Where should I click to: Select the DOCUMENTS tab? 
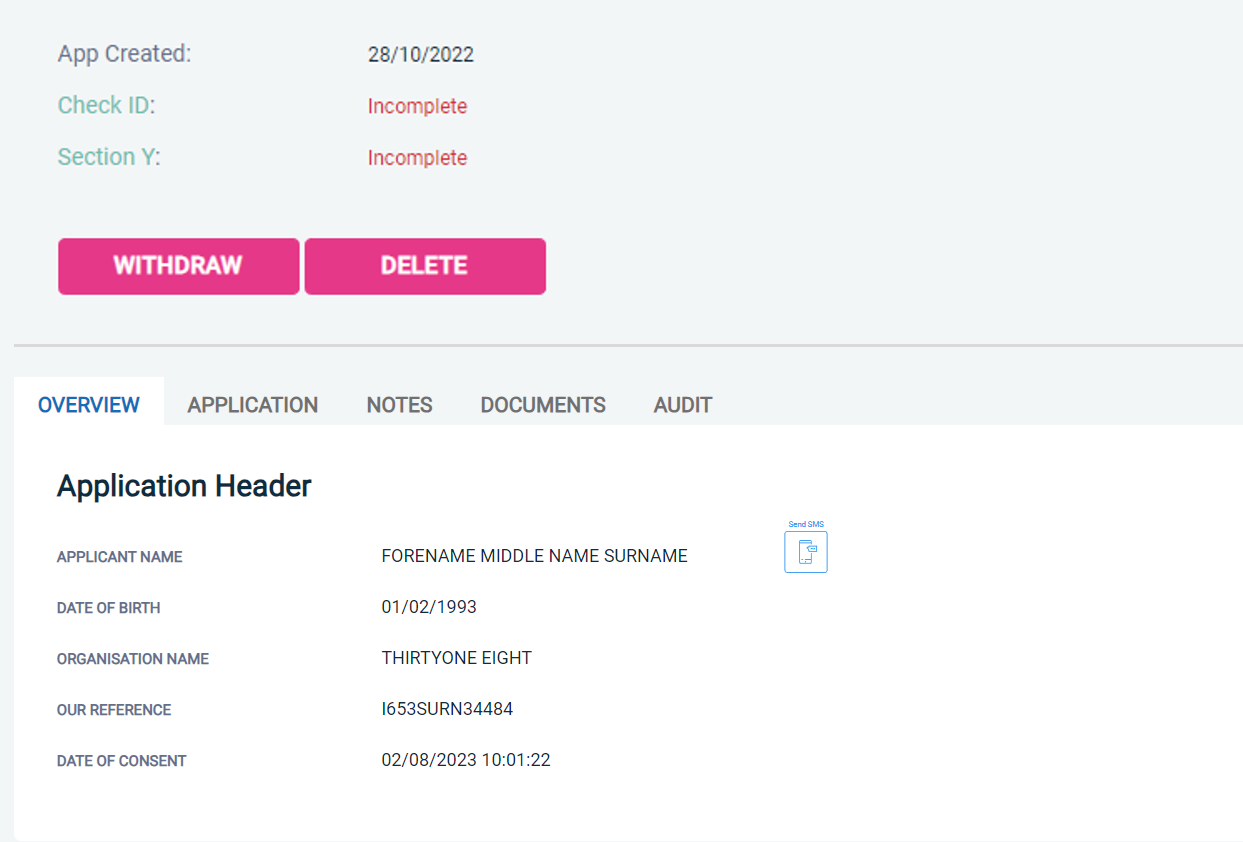point(543,405)
